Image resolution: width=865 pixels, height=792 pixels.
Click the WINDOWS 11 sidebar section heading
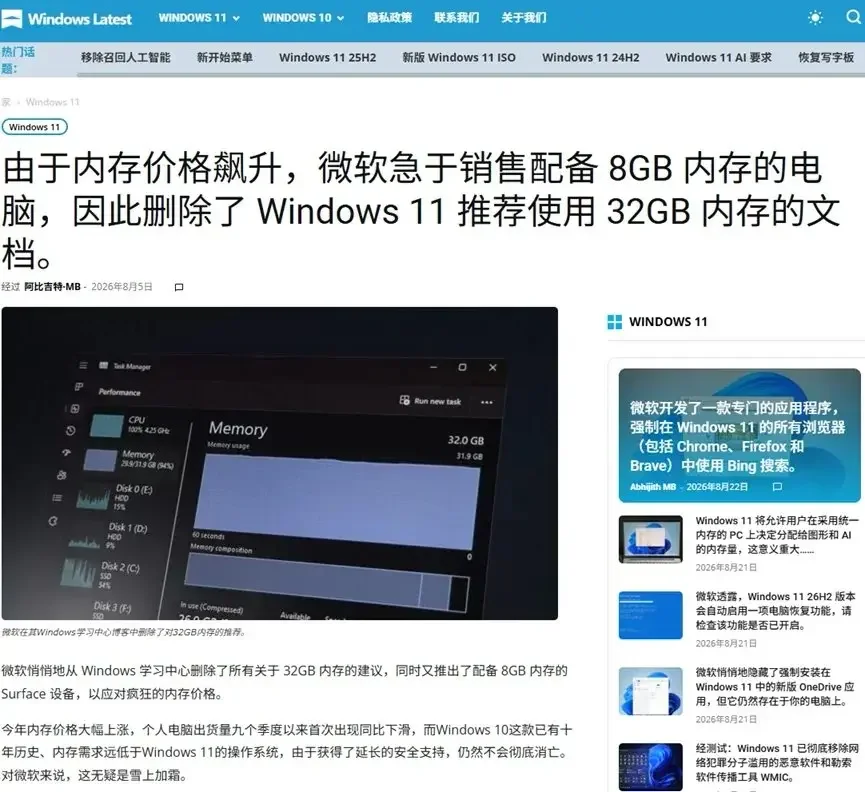[x=668, y=322]
